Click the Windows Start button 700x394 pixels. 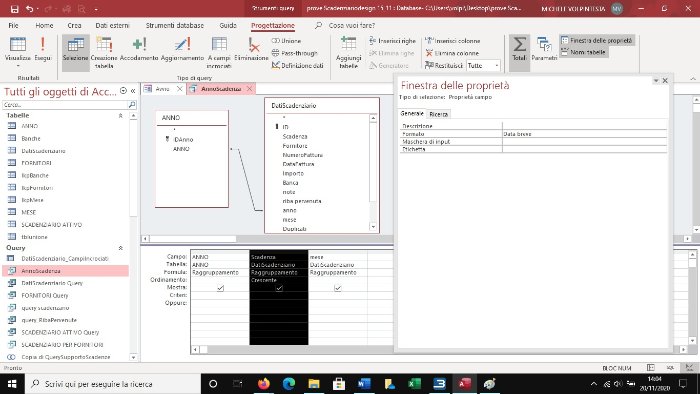pos(12,384)
